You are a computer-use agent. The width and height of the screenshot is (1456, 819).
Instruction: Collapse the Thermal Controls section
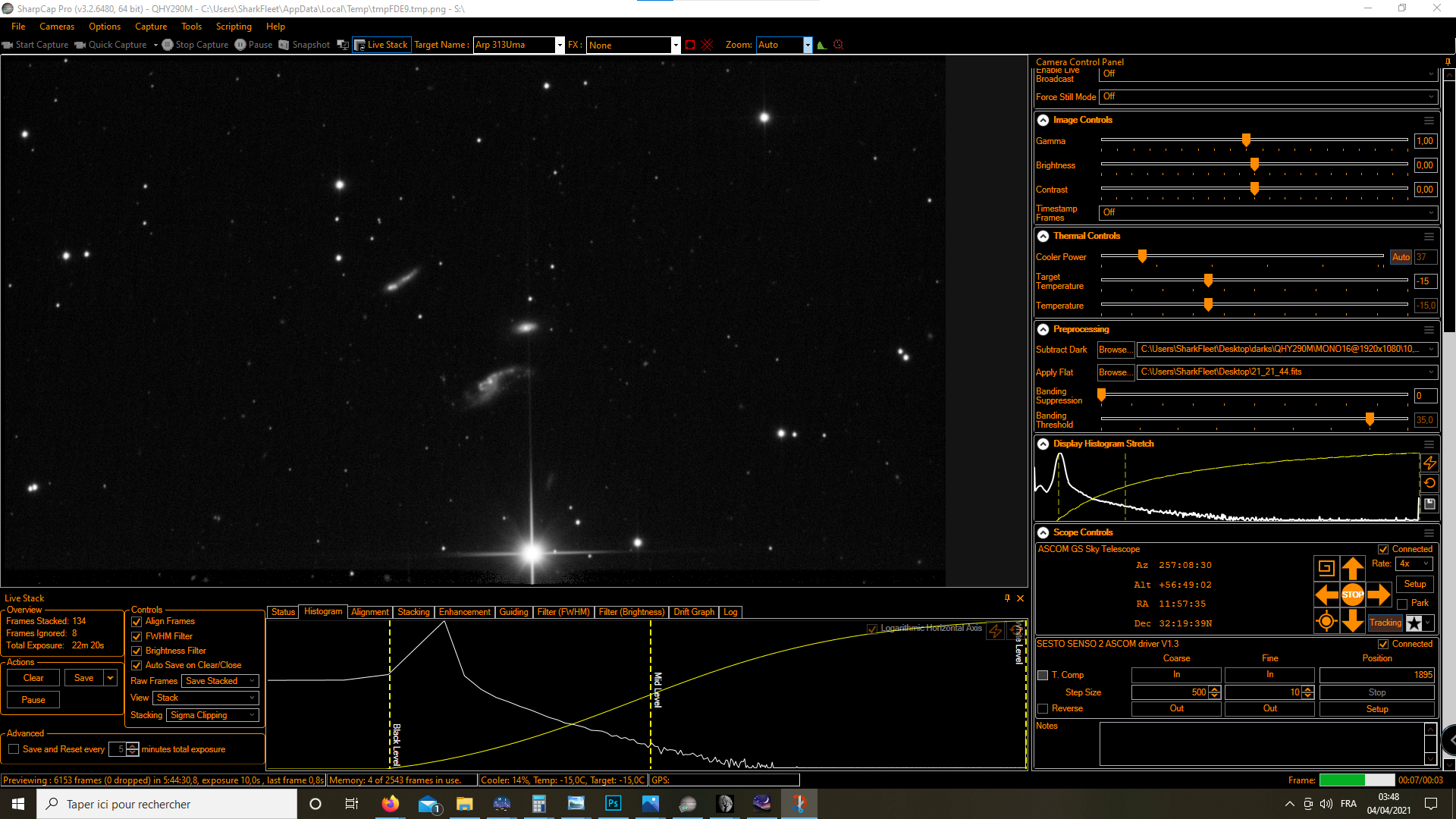click(1043, 236)
